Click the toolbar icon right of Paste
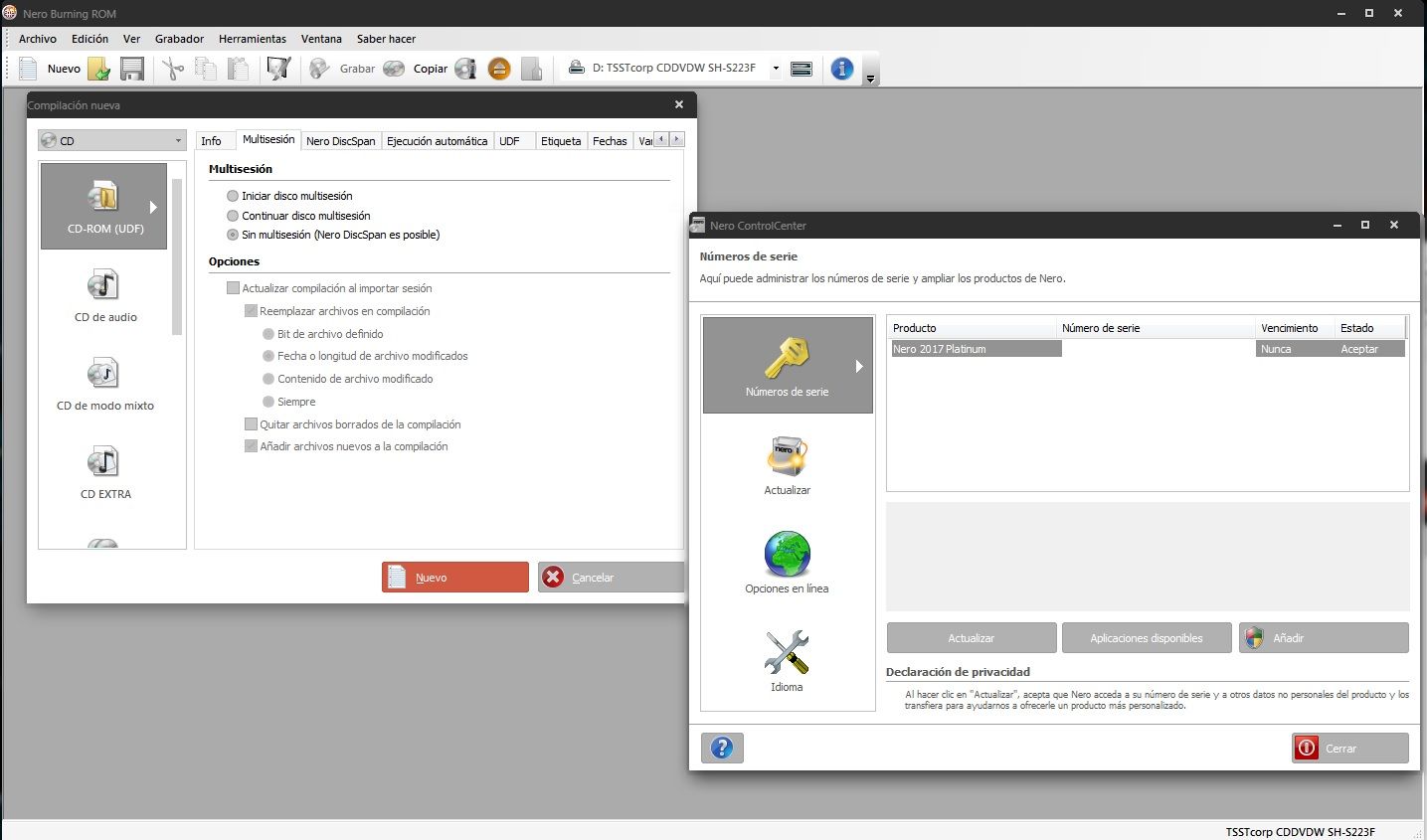Image resolution: width=1427 pixels, height=840 pixels. 279,69
